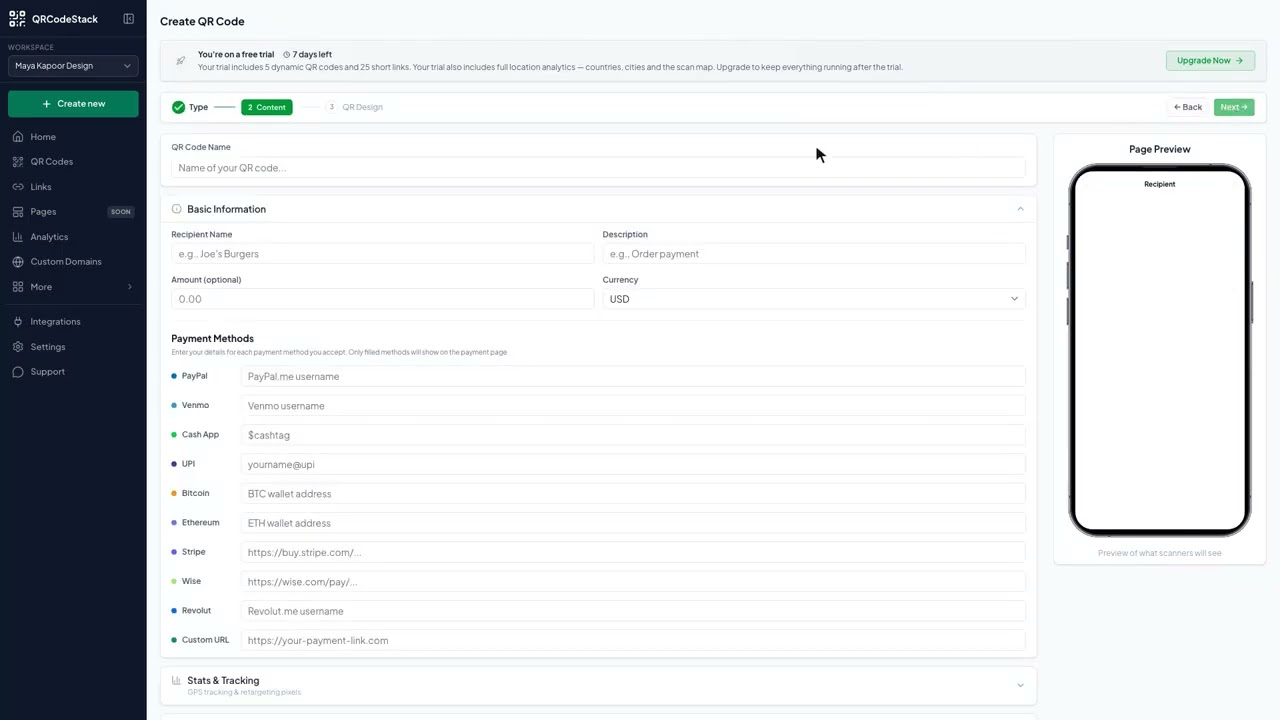The width and height of the screenshot is (1280, 720).
Task: Click the Stripe payment link field
Action: [633, 553]
